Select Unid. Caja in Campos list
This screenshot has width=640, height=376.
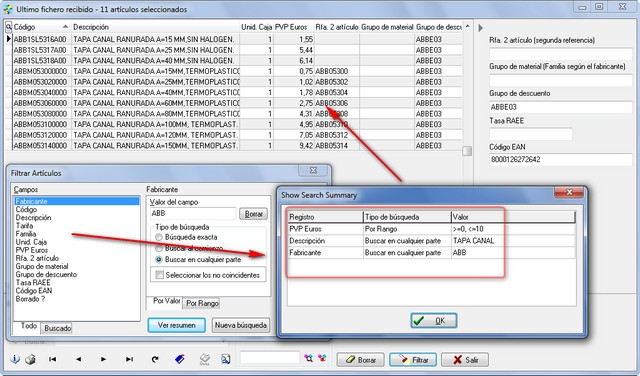31,242
